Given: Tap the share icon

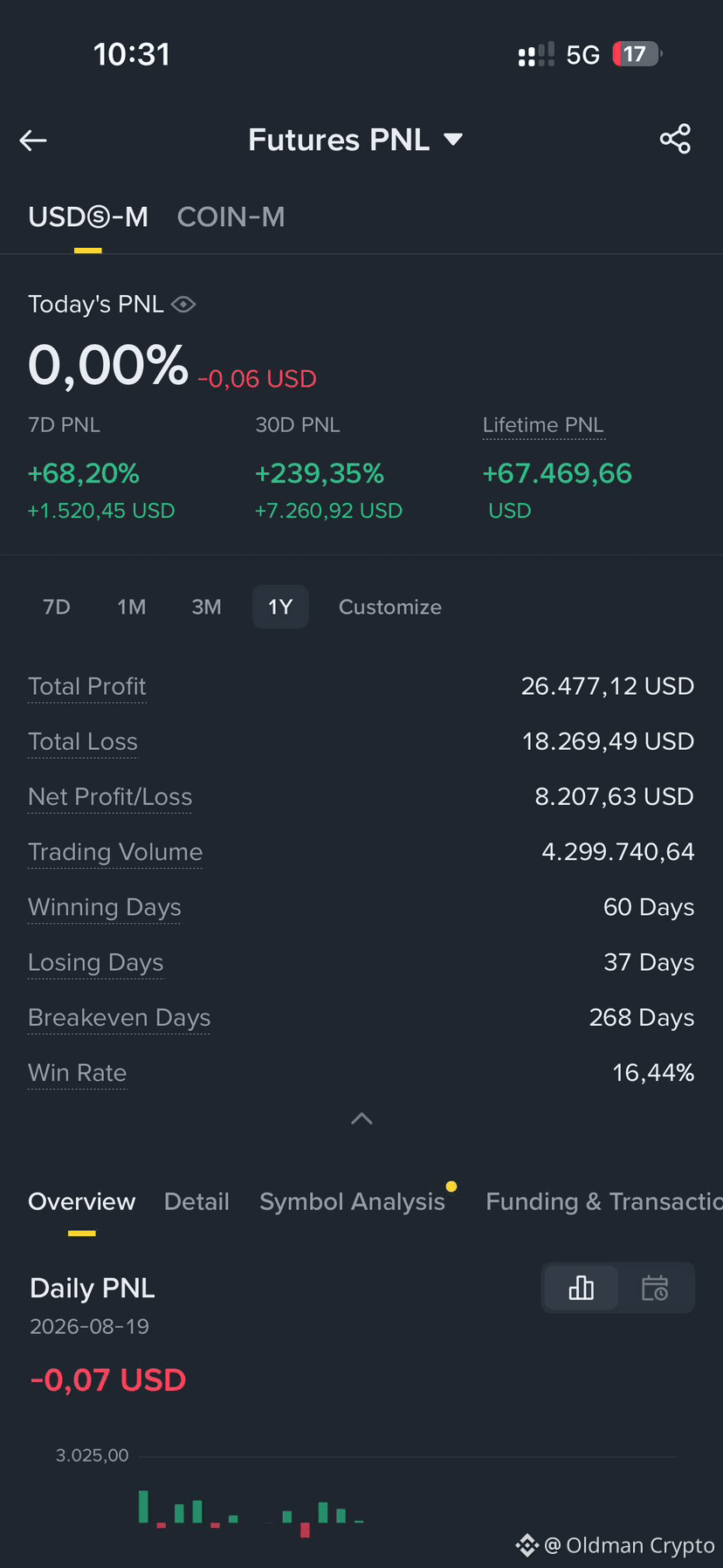Looking at the screenshot, I should point(675,139).
